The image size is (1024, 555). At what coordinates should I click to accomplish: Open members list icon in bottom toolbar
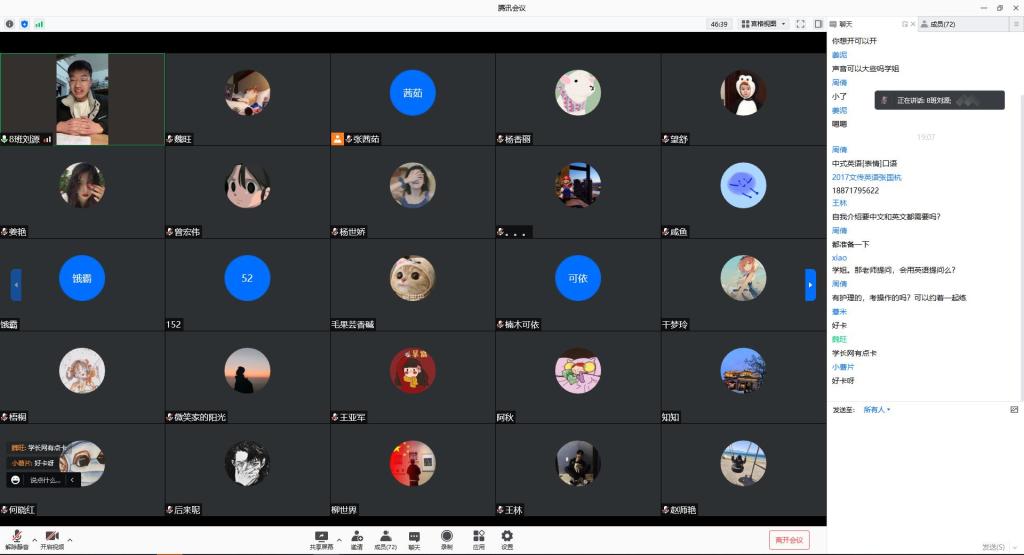[x=385, y=538]
